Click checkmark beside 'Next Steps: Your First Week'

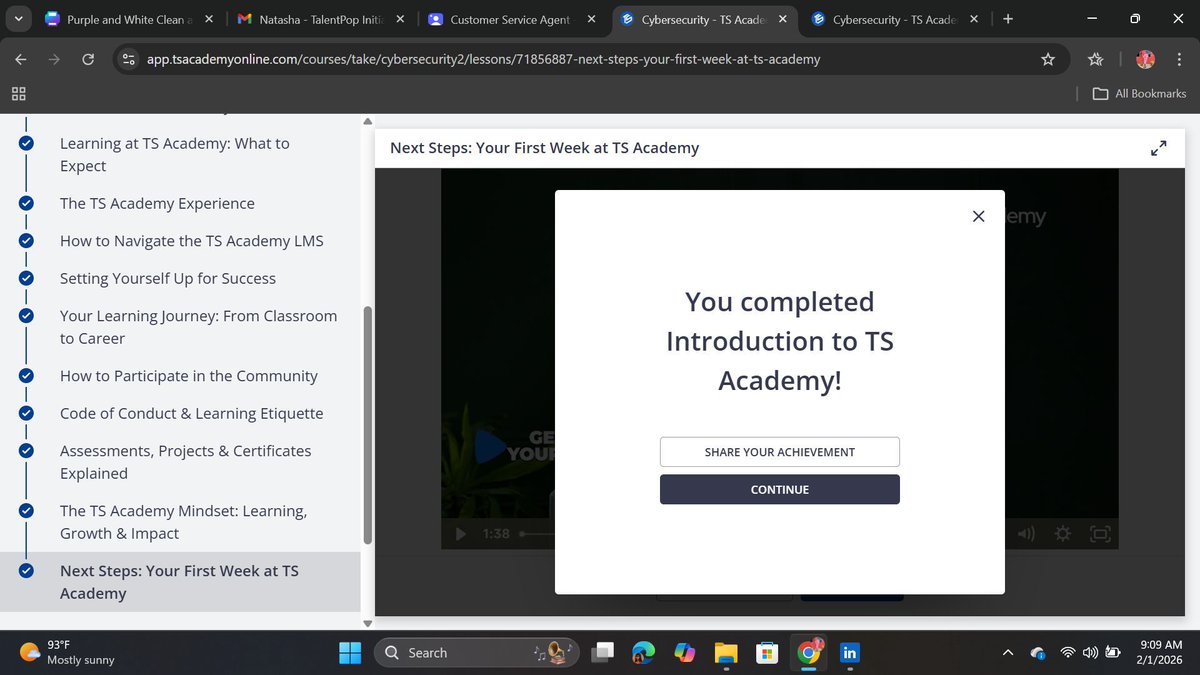(26, 571)
